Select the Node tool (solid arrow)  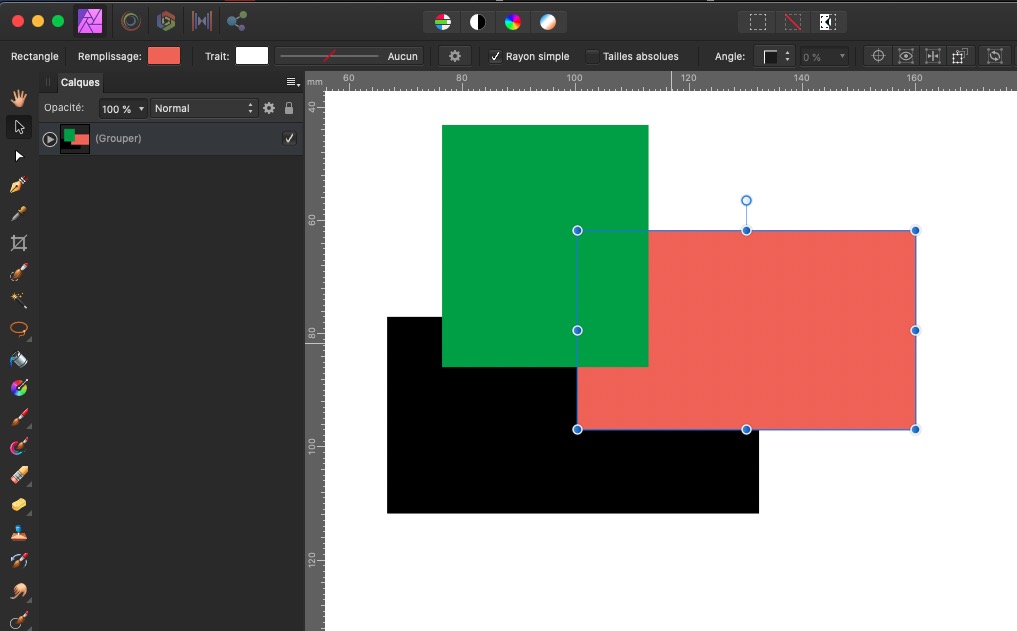[x=19, y=156]
